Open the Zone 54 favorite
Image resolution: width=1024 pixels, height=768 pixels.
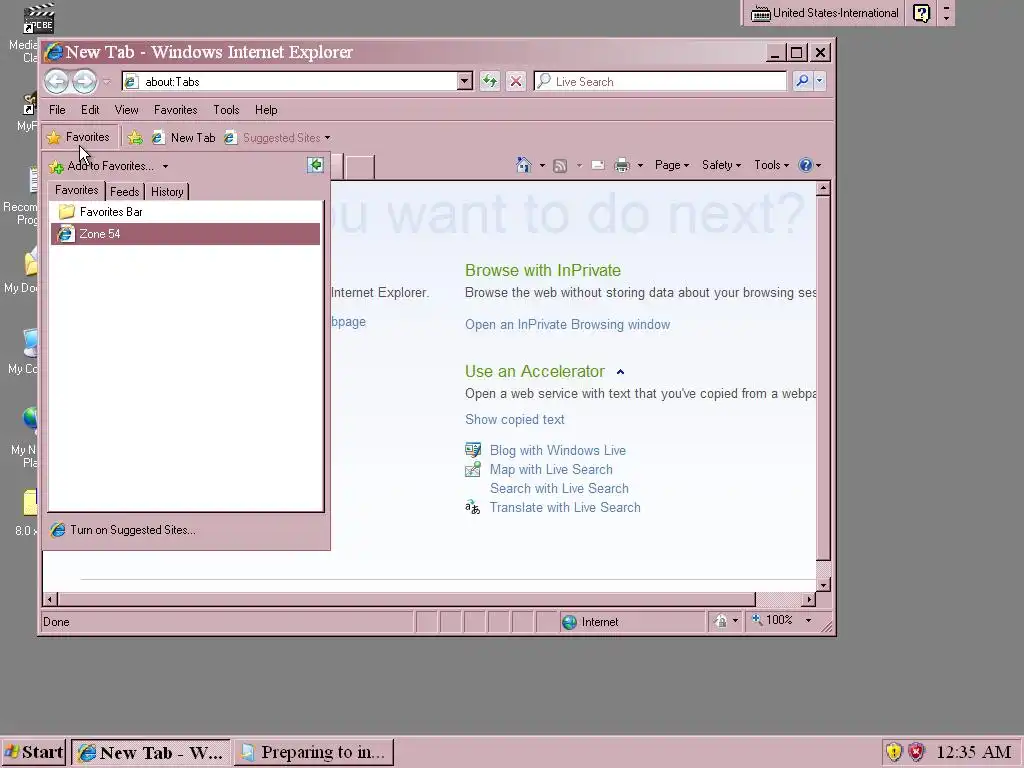point(185,234)
